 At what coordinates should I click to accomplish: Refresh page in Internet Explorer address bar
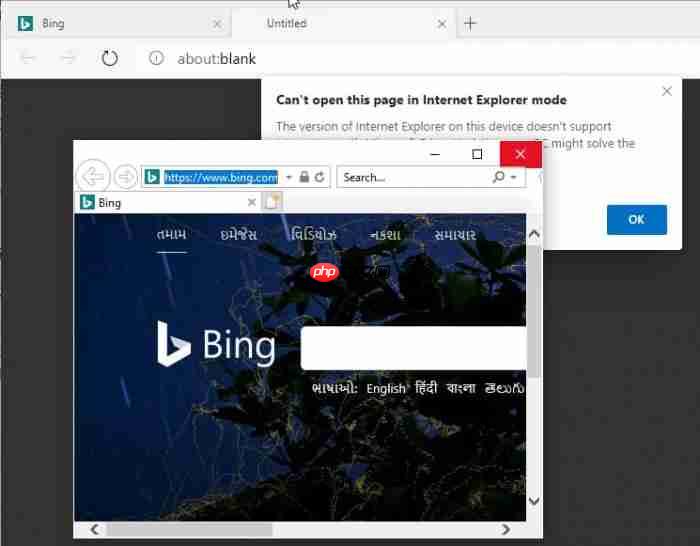(x=319, y=177)
